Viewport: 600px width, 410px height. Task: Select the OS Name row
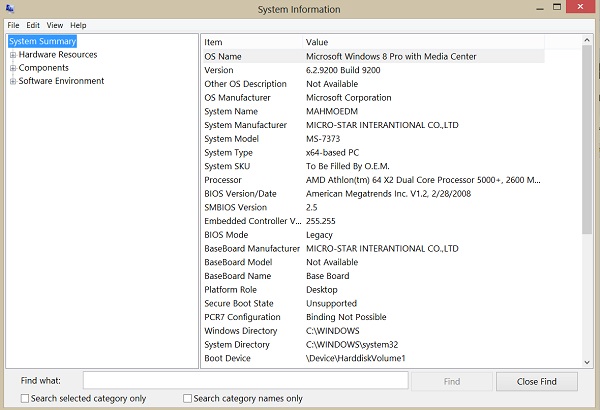click(x=373, y=56)
